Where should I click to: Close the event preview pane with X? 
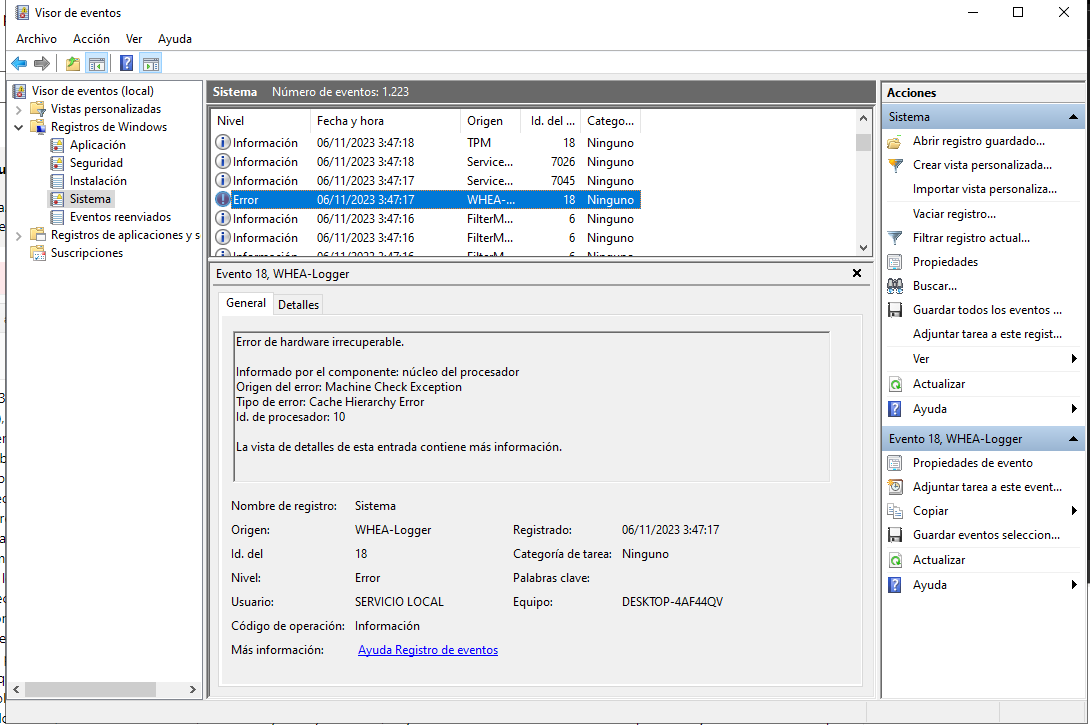(857, 273)
